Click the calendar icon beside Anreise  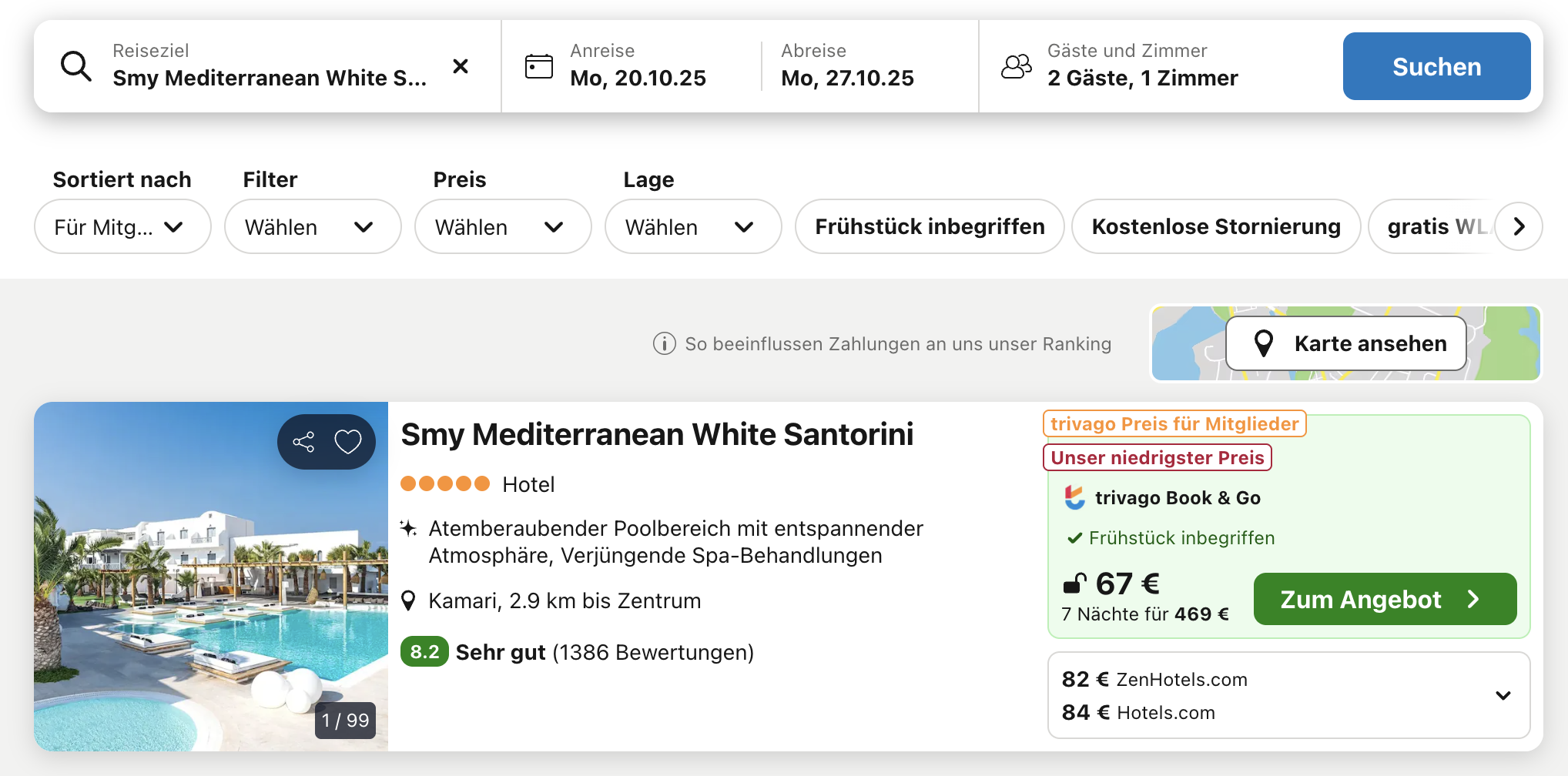click(538, 66)
